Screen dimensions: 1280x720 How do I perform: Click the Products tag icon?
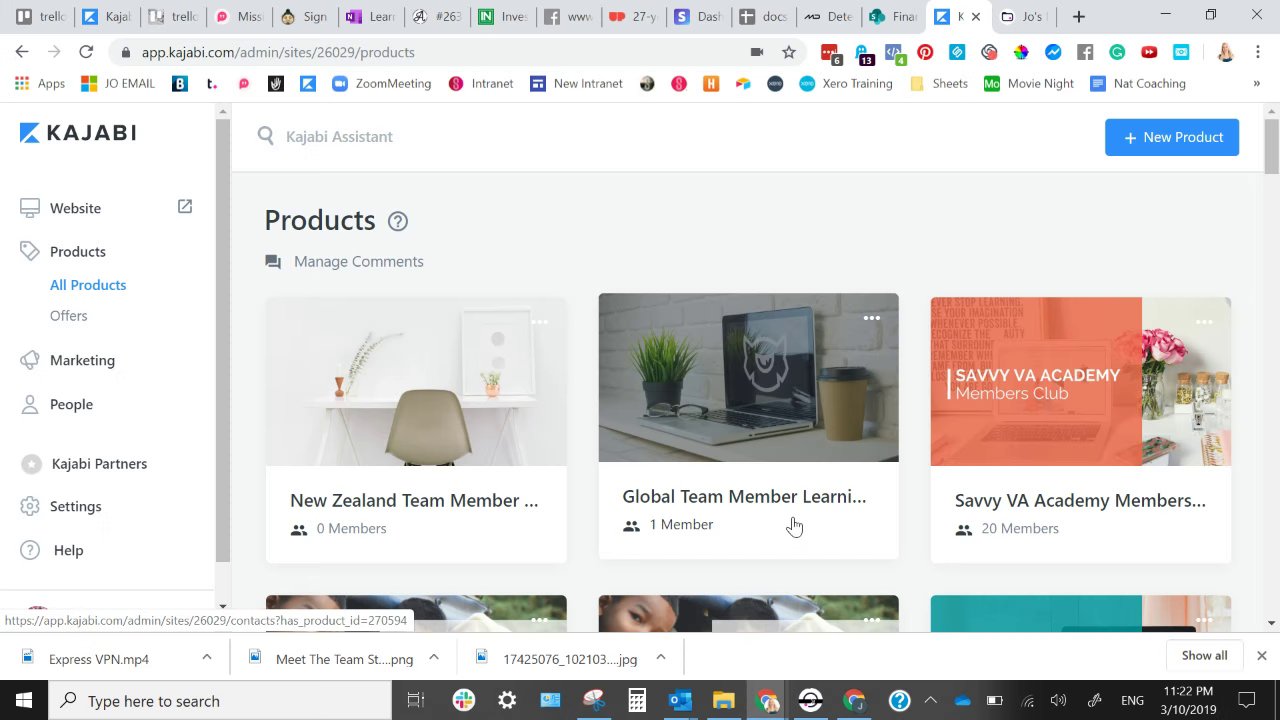click(30, 251)
